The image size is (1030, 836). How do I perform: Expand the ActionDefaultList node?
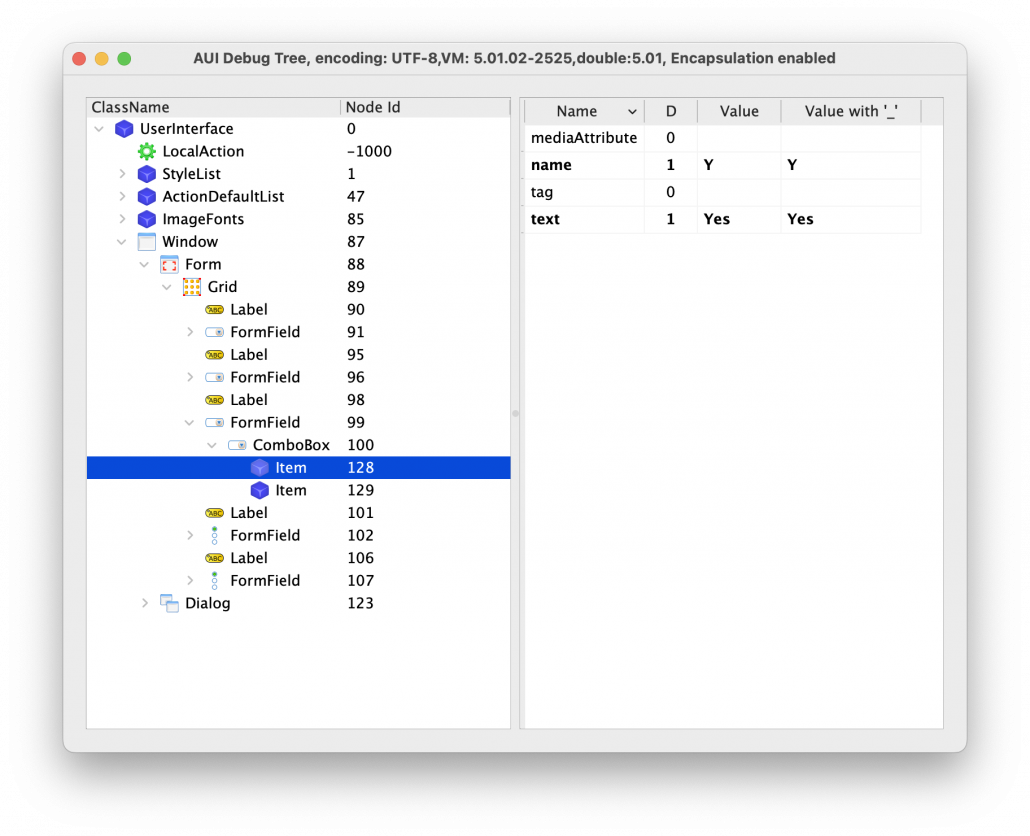pos(122,196)
